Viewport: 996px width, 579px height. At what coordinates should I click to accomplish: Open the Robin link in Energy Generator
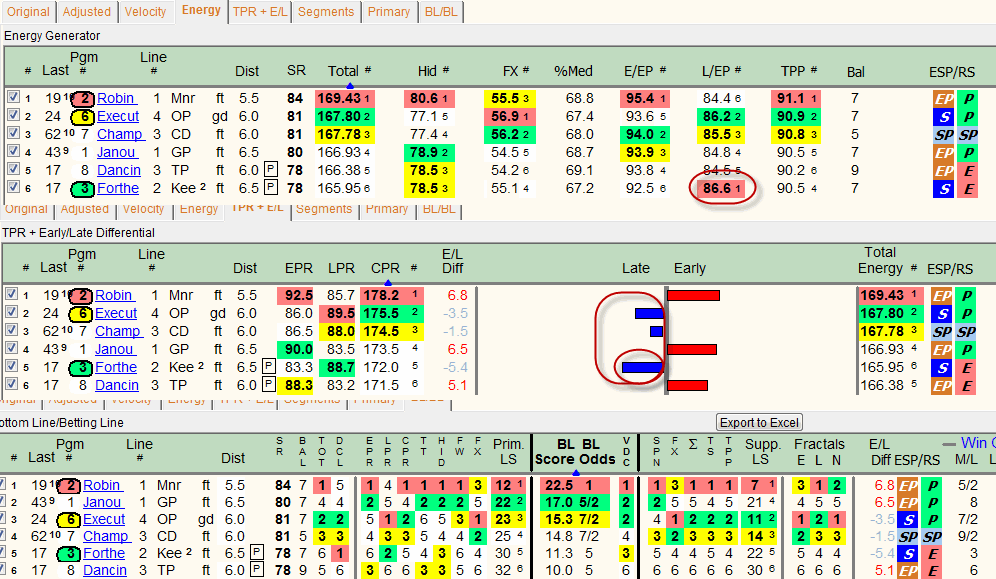coord(116,98)
